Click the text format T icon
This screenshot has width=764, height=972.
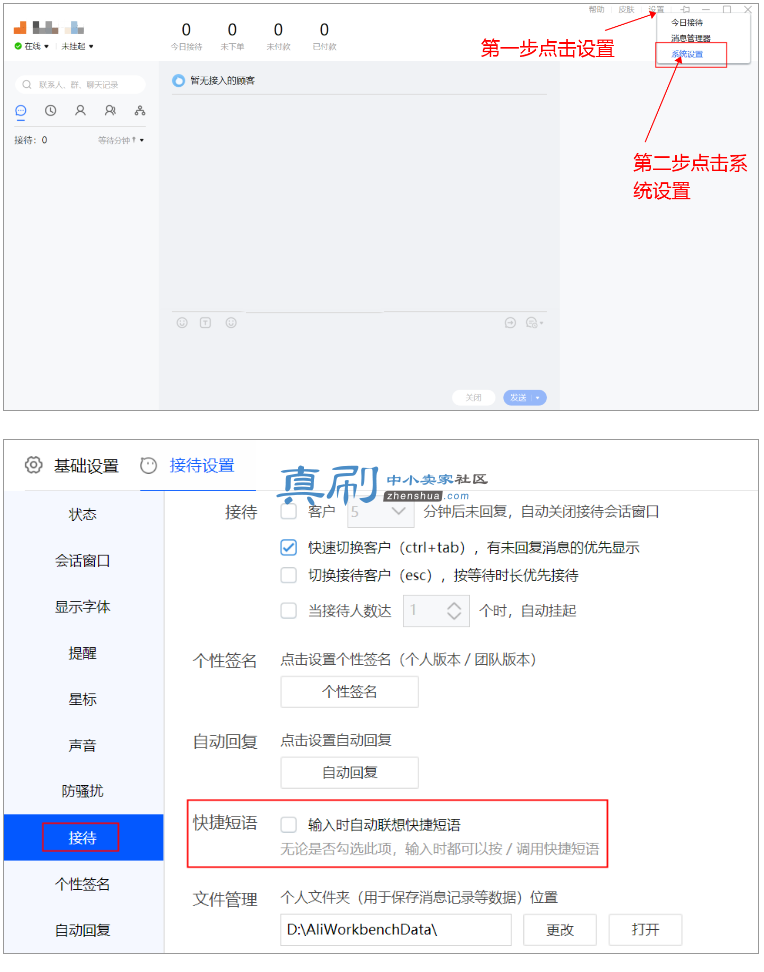tap(205, 323)
